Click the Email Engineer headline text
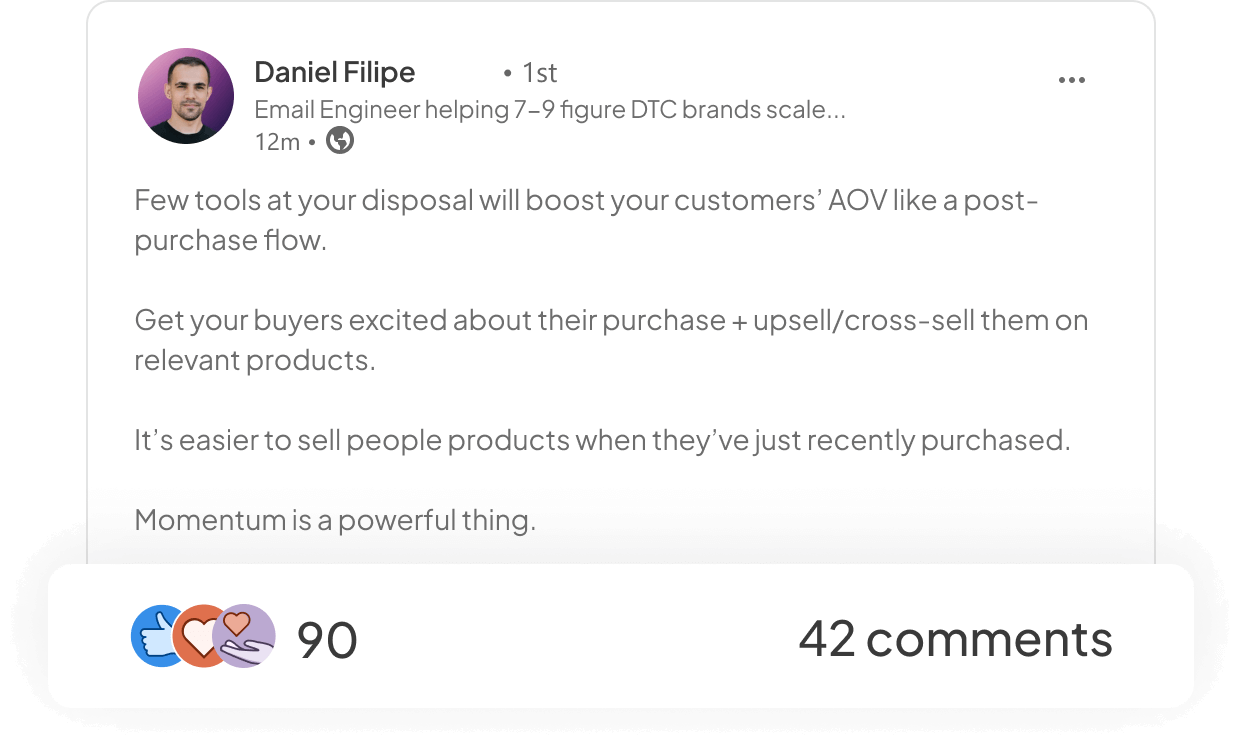The width and height of the screenshot is (1242, 744). point(550,109)
